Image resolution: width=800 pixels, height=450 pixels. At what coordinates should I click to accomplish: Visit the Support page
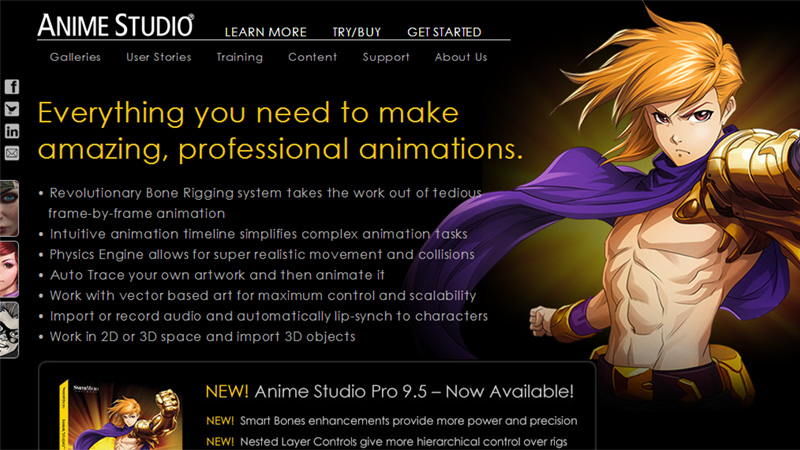pos(386,57)
